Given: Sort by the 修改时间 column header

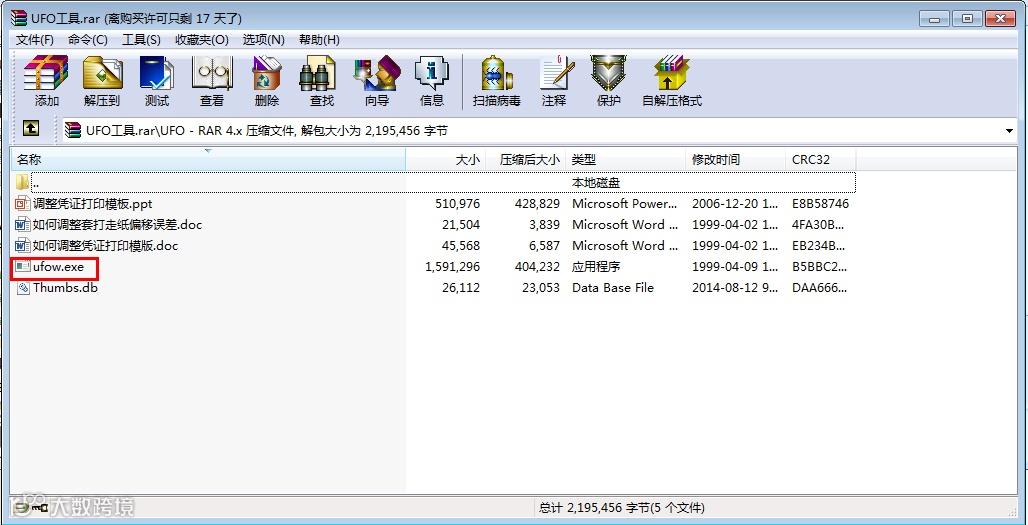Looking at the screenshot, I should pos(736,159).
